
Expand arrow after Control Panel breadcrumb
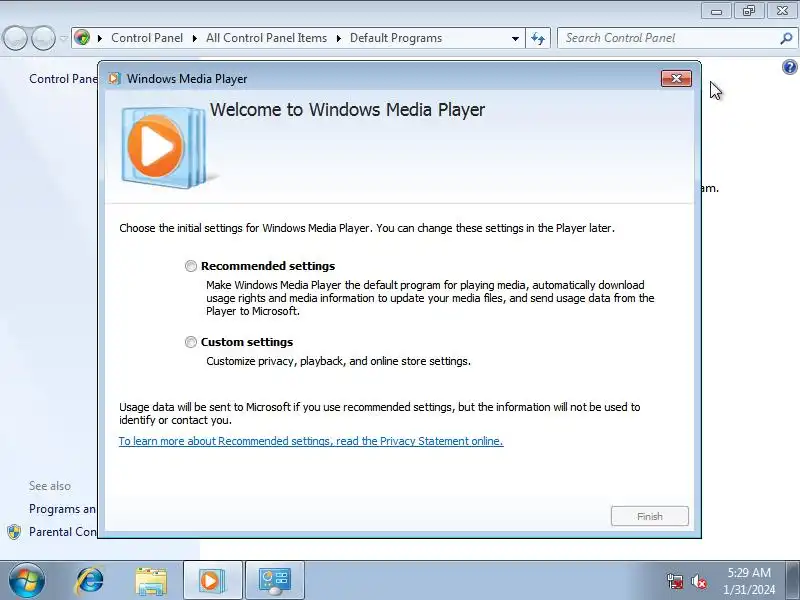[194, 38]
